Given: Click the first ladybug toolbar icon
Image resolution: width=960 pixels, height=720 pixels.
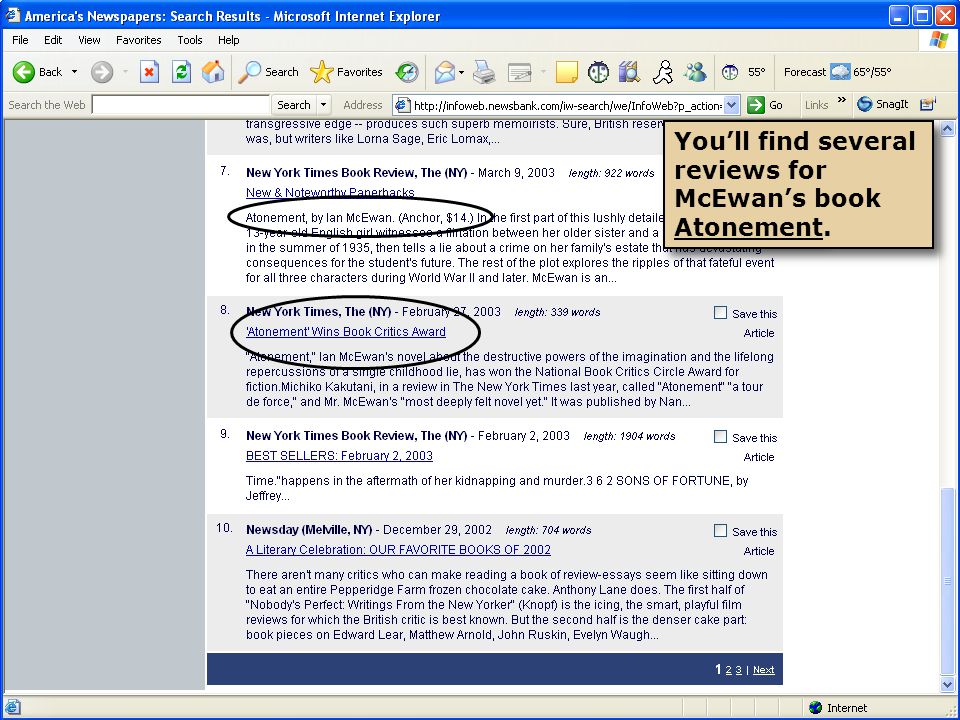Looking at the screenshot, I should 598,72.
